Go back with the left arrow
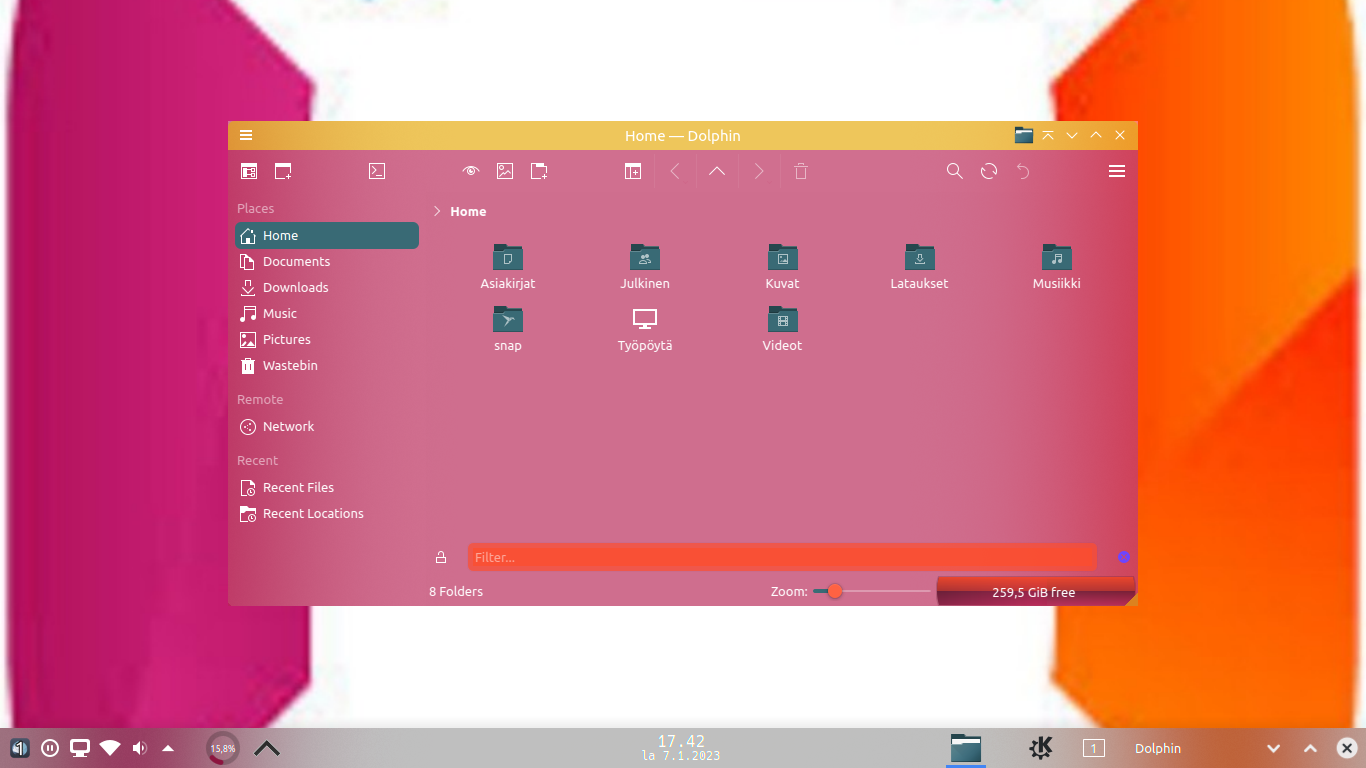This screenshot has width=1366, height=768. point(675,171)
